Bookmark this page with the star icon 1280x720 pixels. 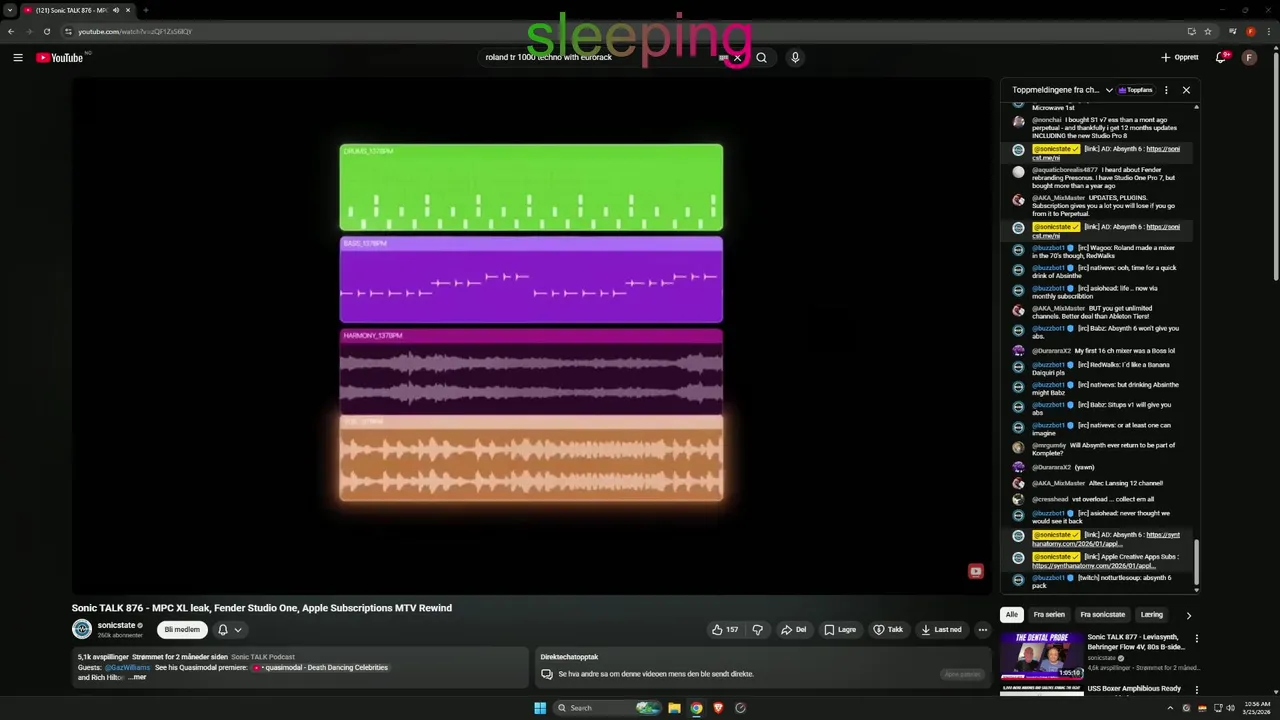tap(1207, 31)
